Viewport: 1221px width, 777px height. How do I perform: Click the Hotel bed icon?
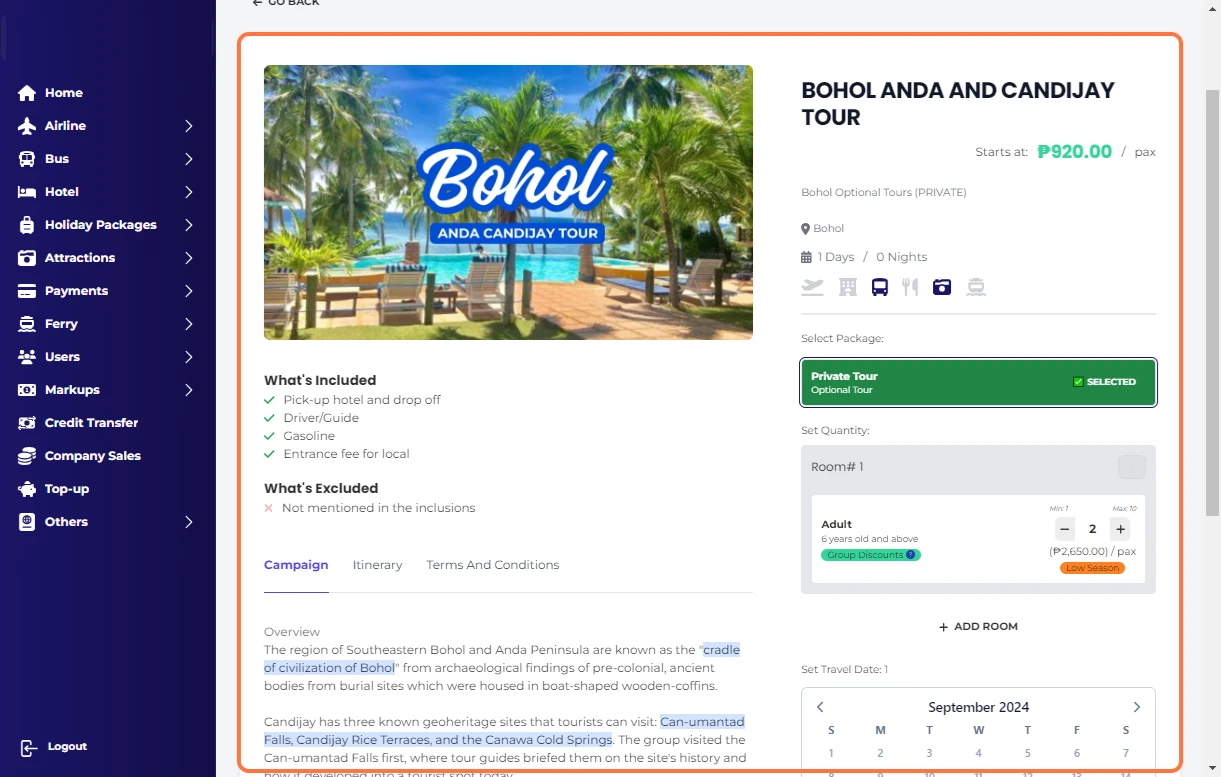[27, 192]
